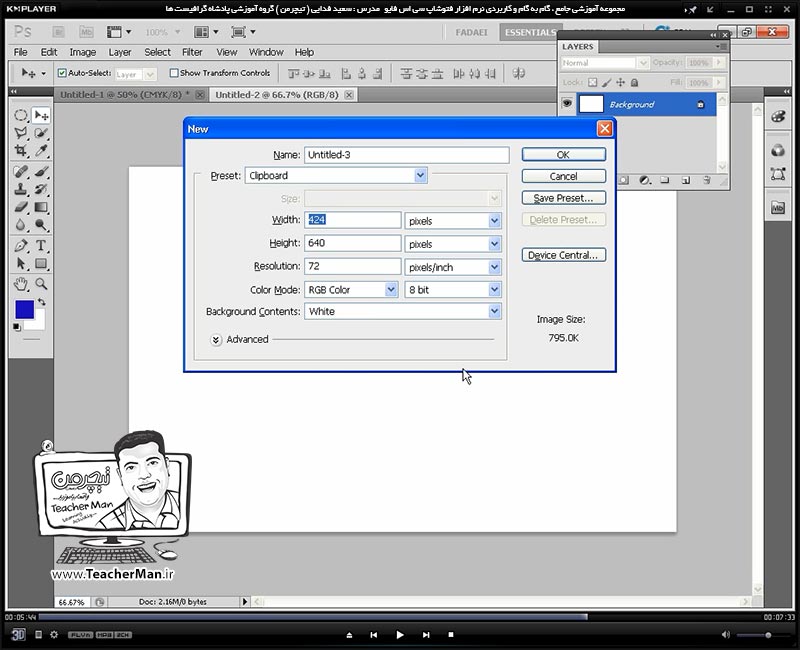Select the Polygonal Lasso tool

[20, 133]
